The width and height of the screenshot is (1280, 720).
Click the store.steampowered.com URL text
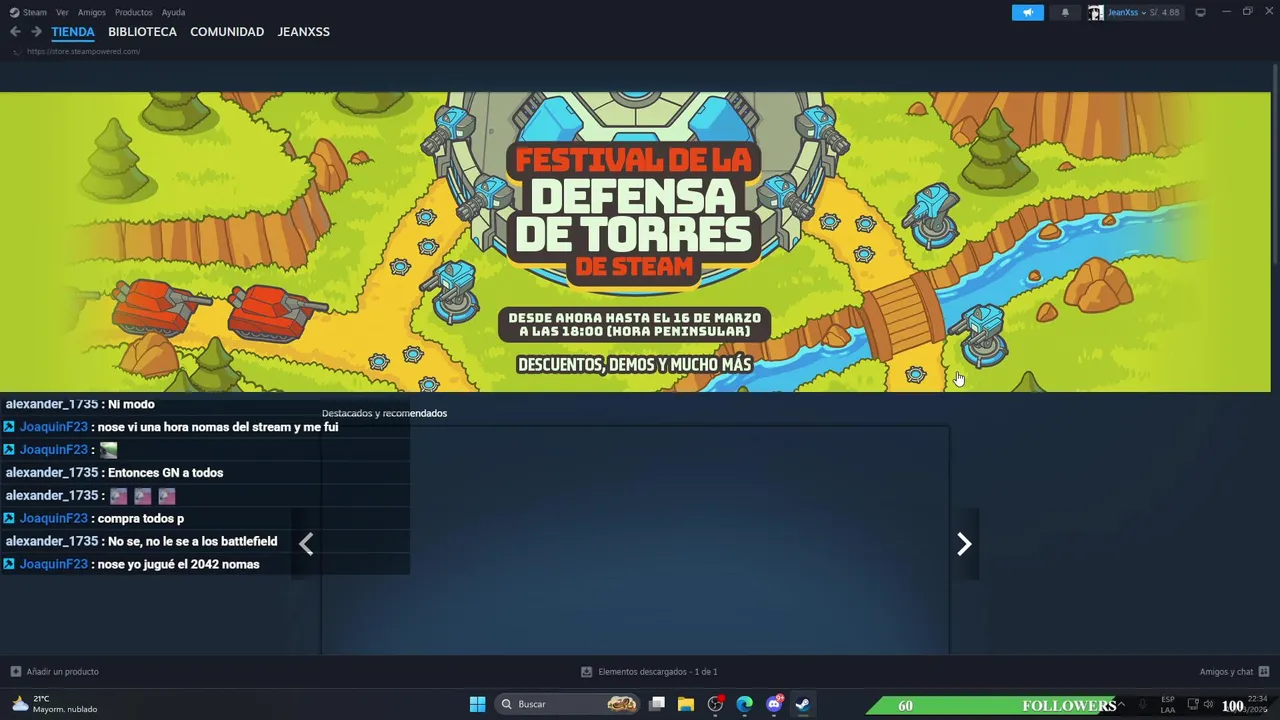pyautogui.click(x=83, y=51)
